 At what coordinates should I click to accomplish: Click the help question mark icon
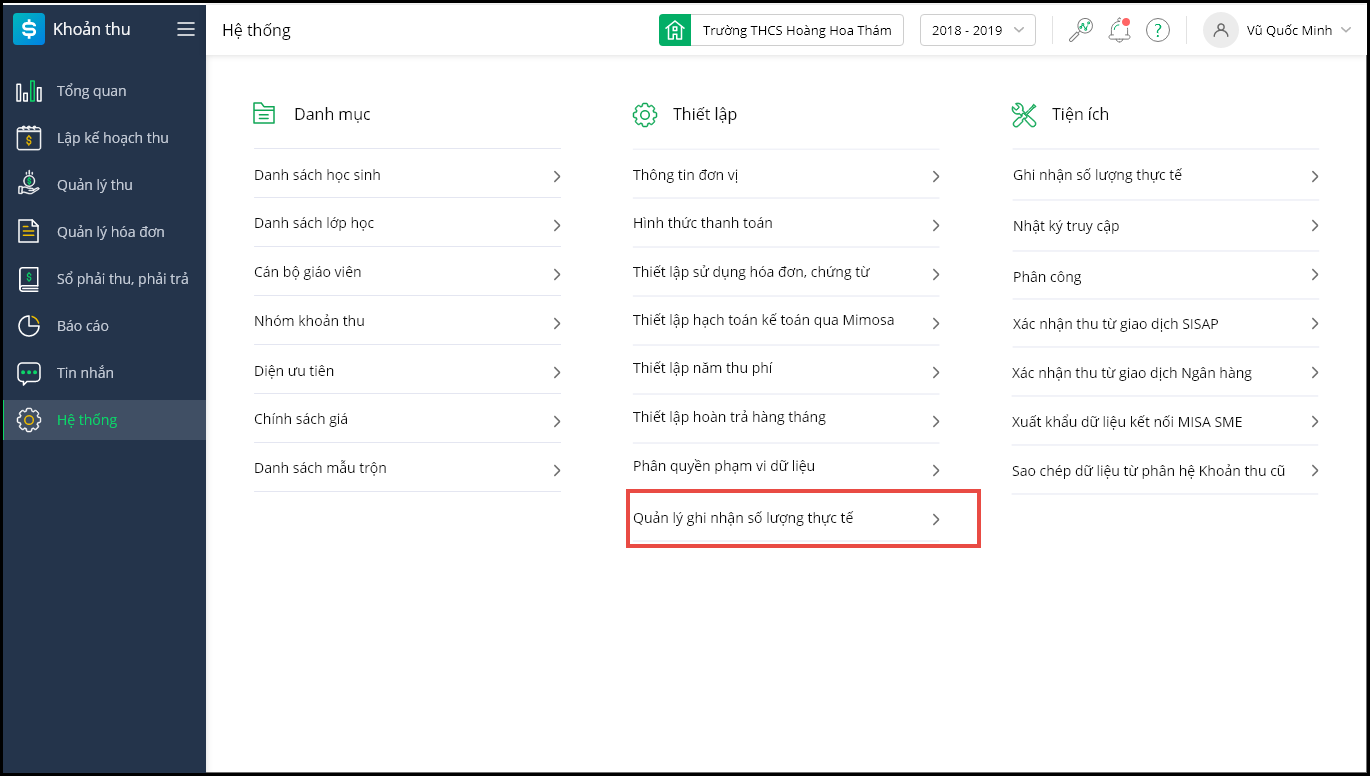[x=1158, y=30]
